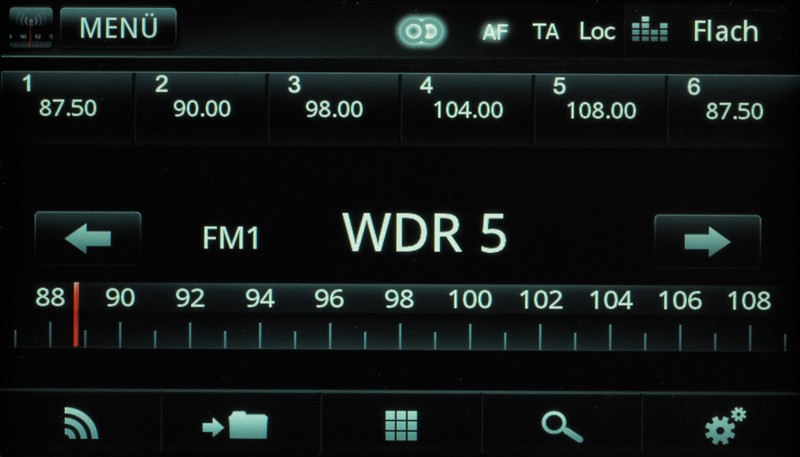Toggle AF alternative frequency
This screenshot has width=800, height=457.
click(495, 33)
